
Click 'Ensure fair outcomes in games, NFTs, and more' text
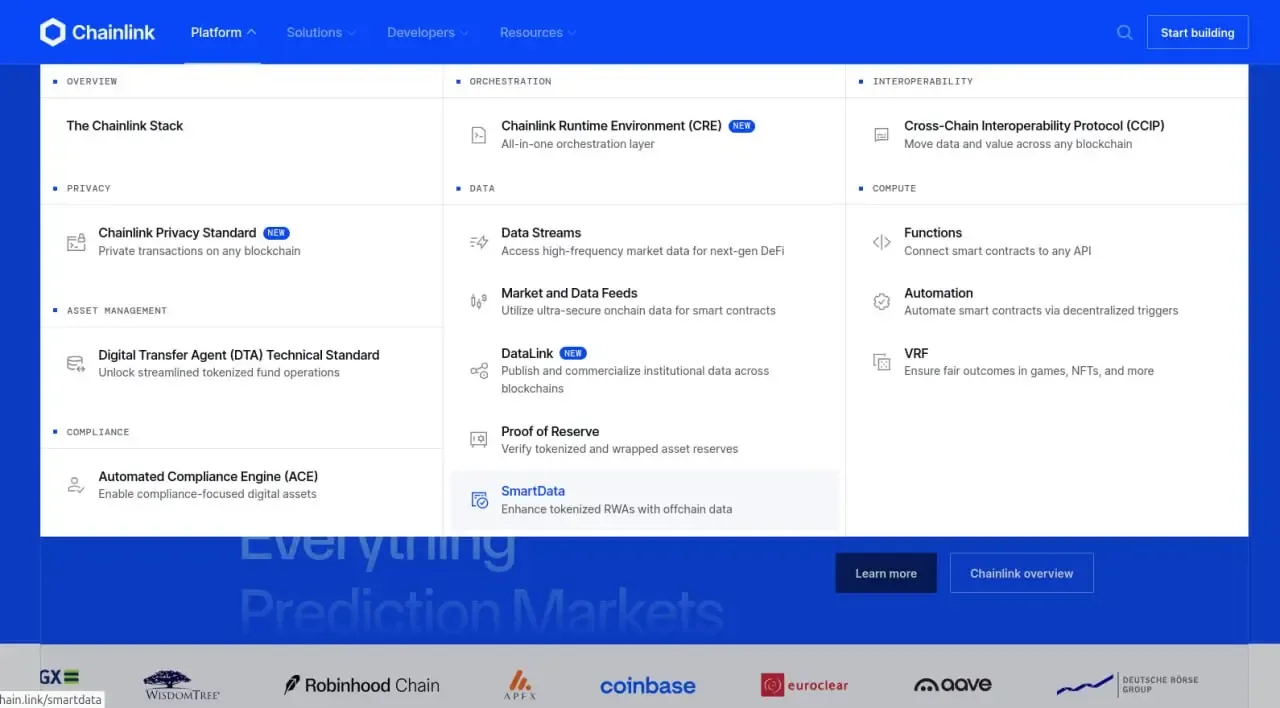pos(1029,371)
